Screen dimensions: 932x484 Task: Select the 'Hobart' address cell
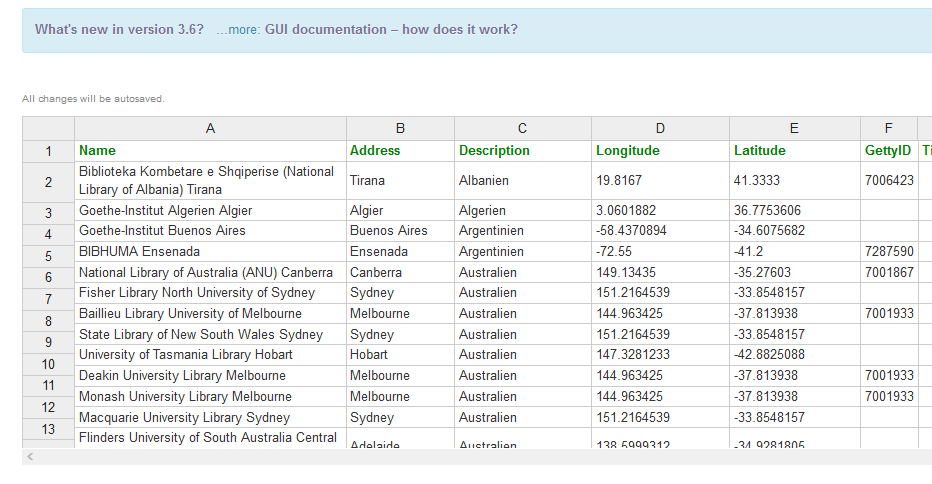400,354
